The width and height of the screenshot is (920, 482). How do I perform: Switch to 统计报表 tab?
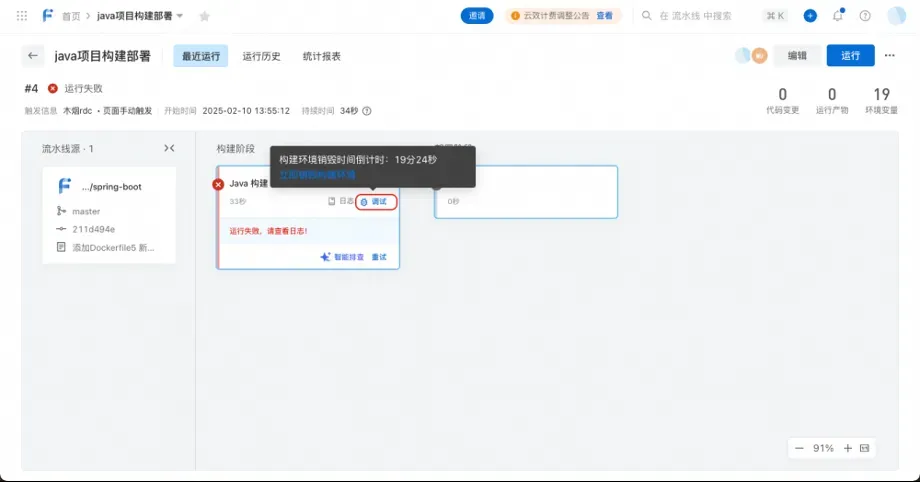click(322, 56)
